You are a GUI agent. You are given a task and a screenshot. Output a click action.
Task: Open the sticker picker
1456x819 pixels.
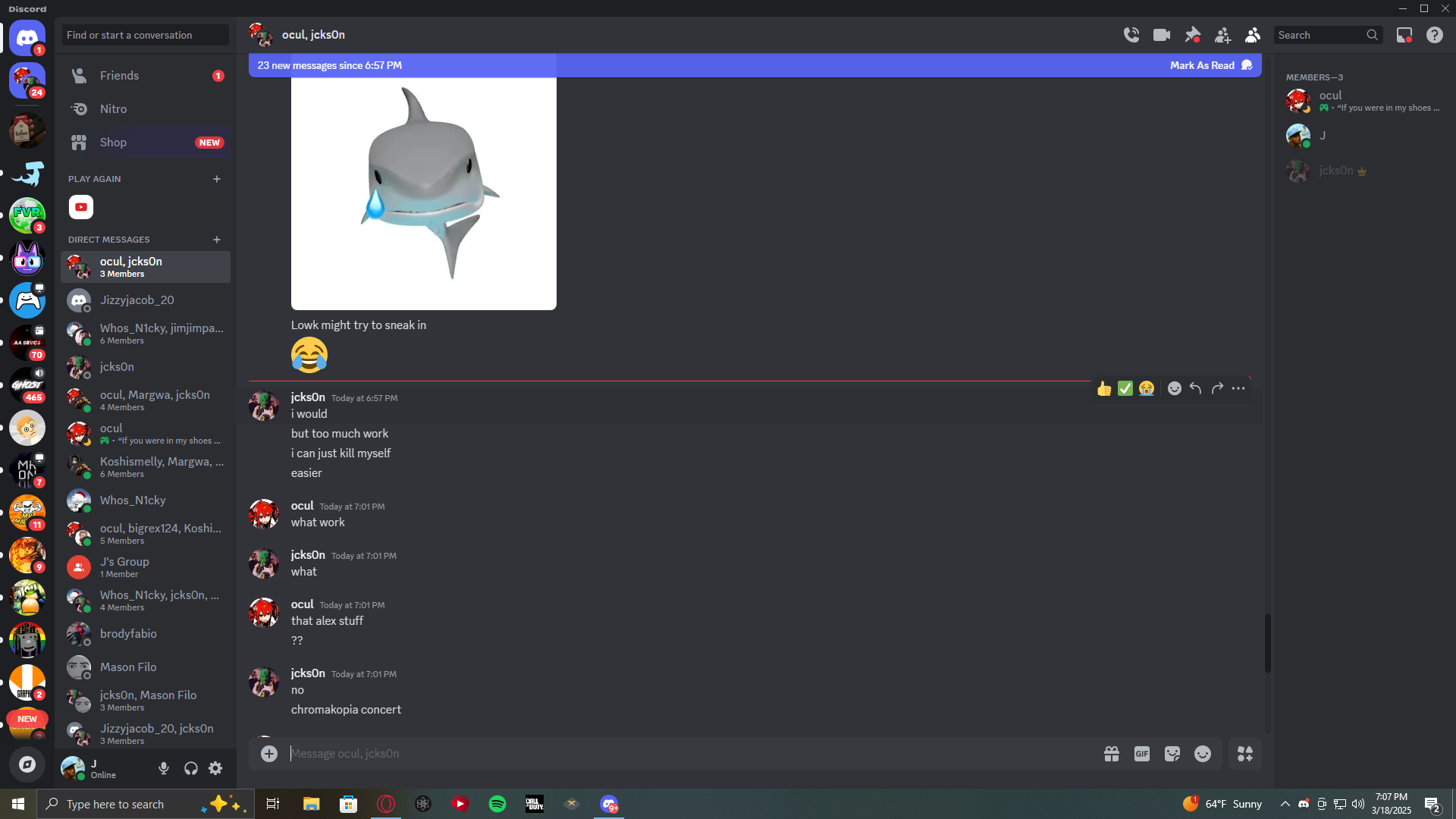pyautogui.click(x=1172, y=754)
